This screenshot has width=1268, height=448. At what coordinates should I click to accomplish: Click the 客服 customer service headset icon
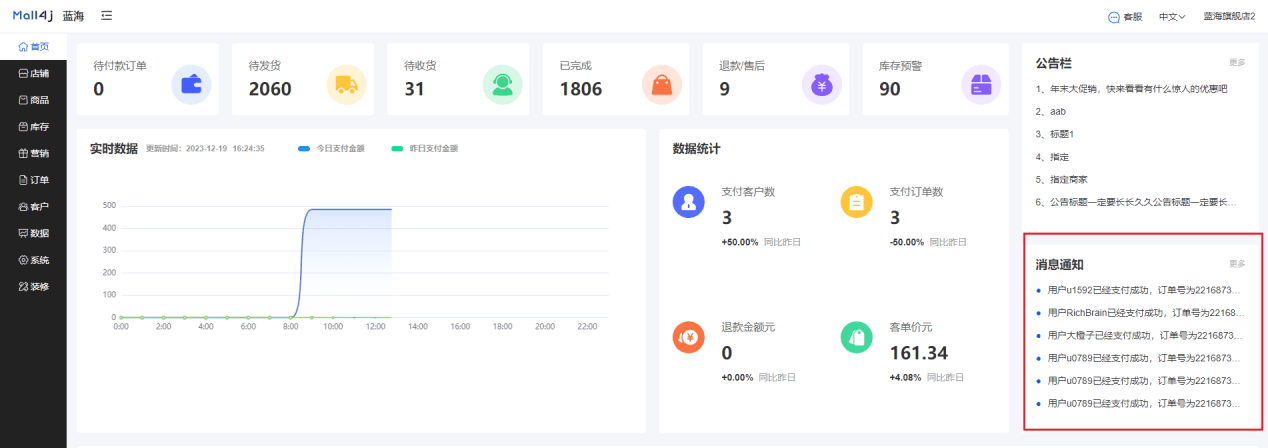pyautogui.click(x=1114, y=17)
